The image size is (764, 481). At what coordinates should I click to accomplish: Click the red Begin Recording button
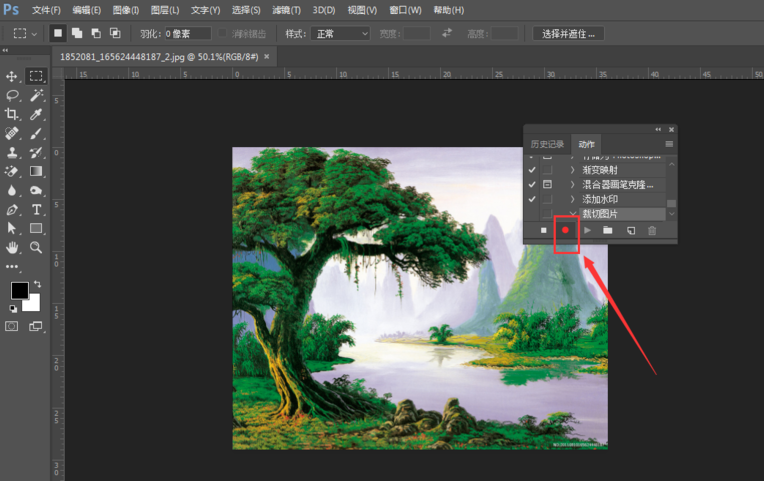[x=565, y=231]
